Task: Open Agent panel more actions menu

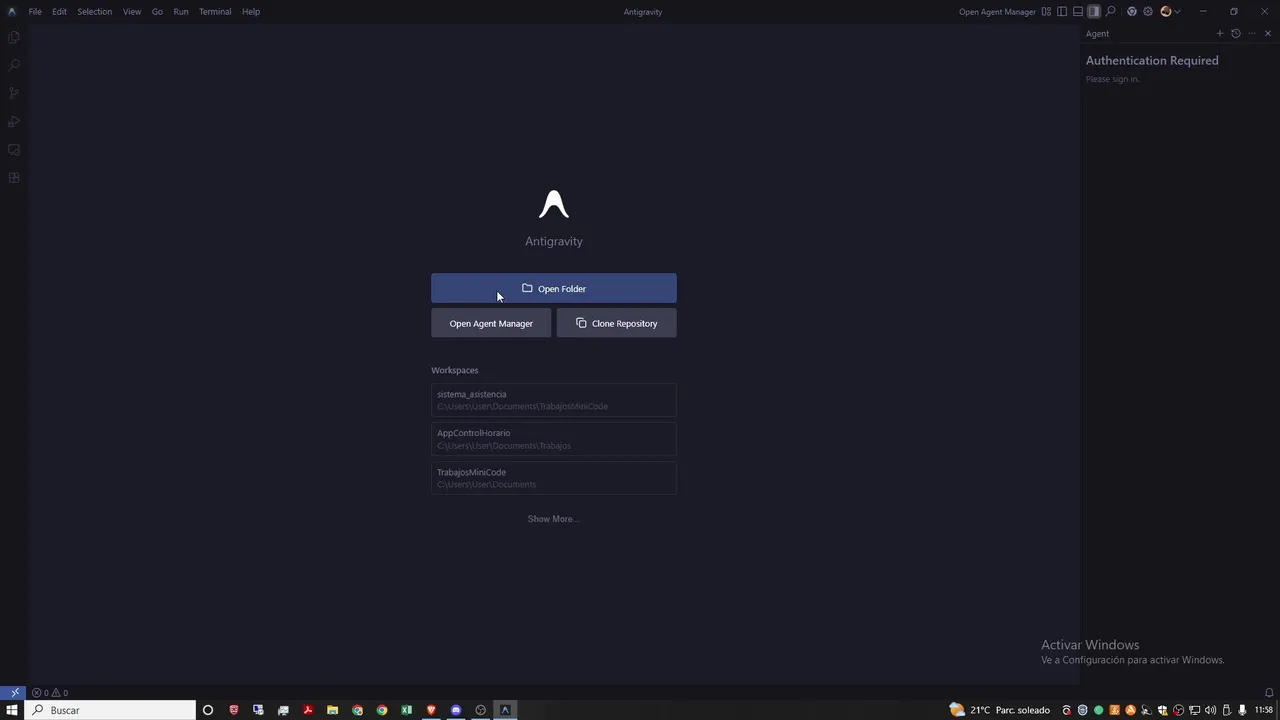Action: (x=1252, y=33)
